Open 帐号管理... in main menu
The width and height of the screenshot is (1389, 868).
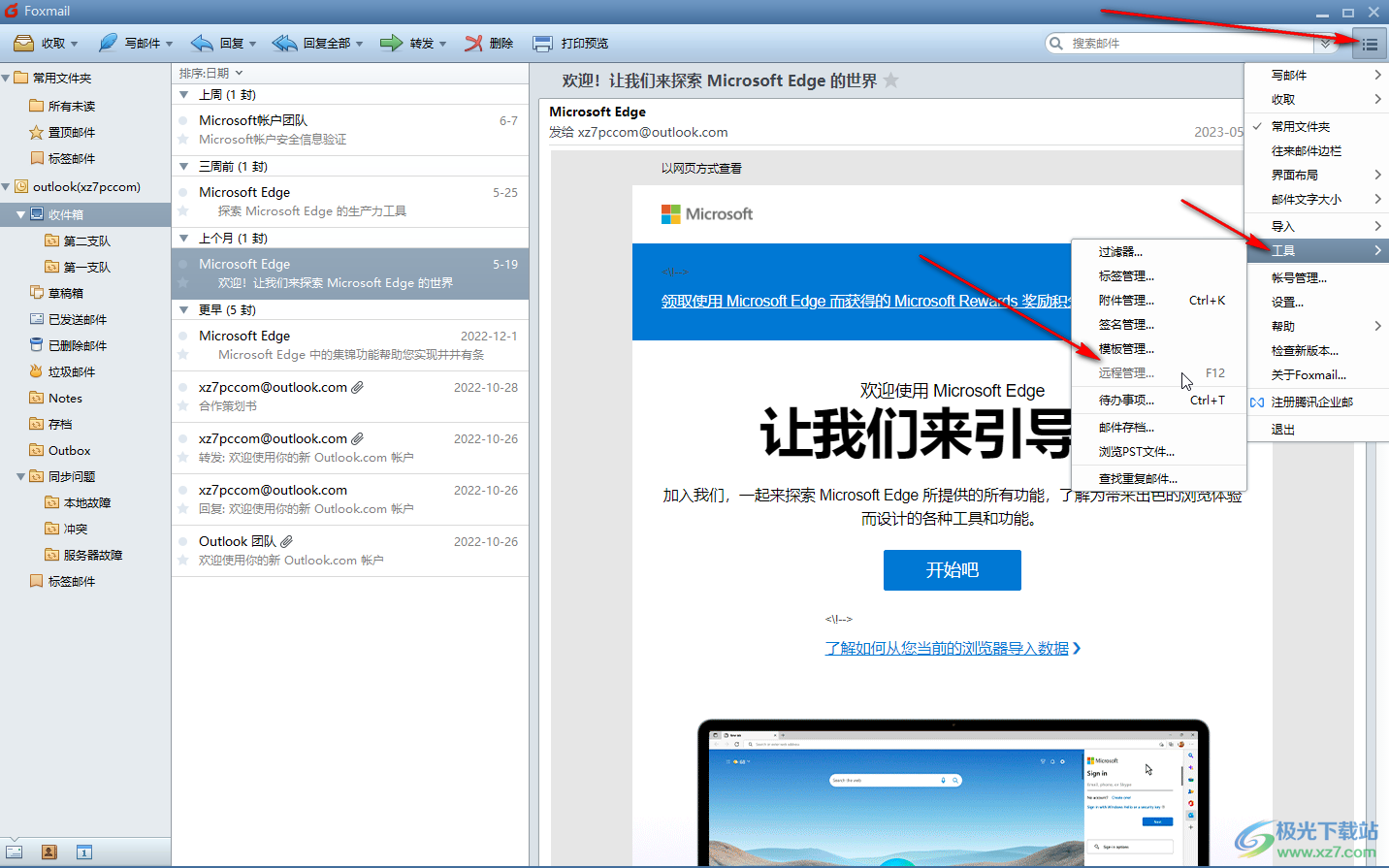tap(1317, 277)
